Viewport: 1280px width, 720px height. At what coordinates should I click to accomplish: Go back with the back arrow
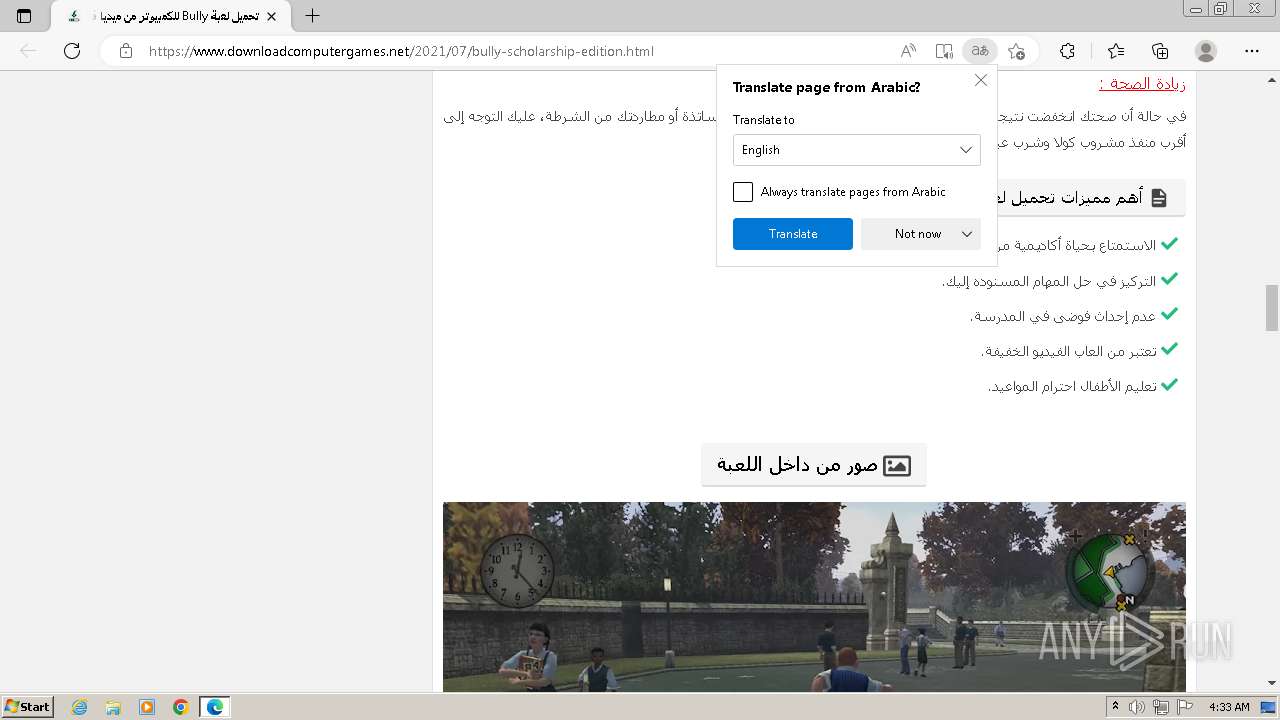tap(28, 51)
